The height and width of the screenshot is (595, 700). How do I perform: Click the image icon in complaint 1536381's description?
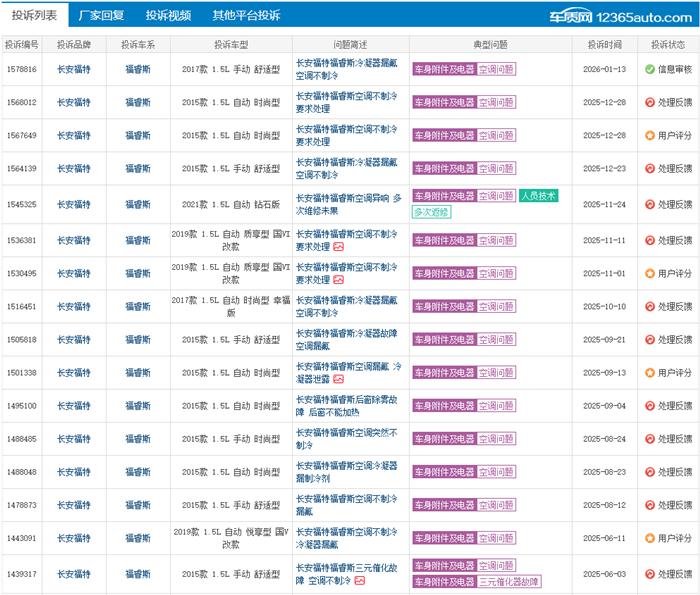click(x=338, y=247)
